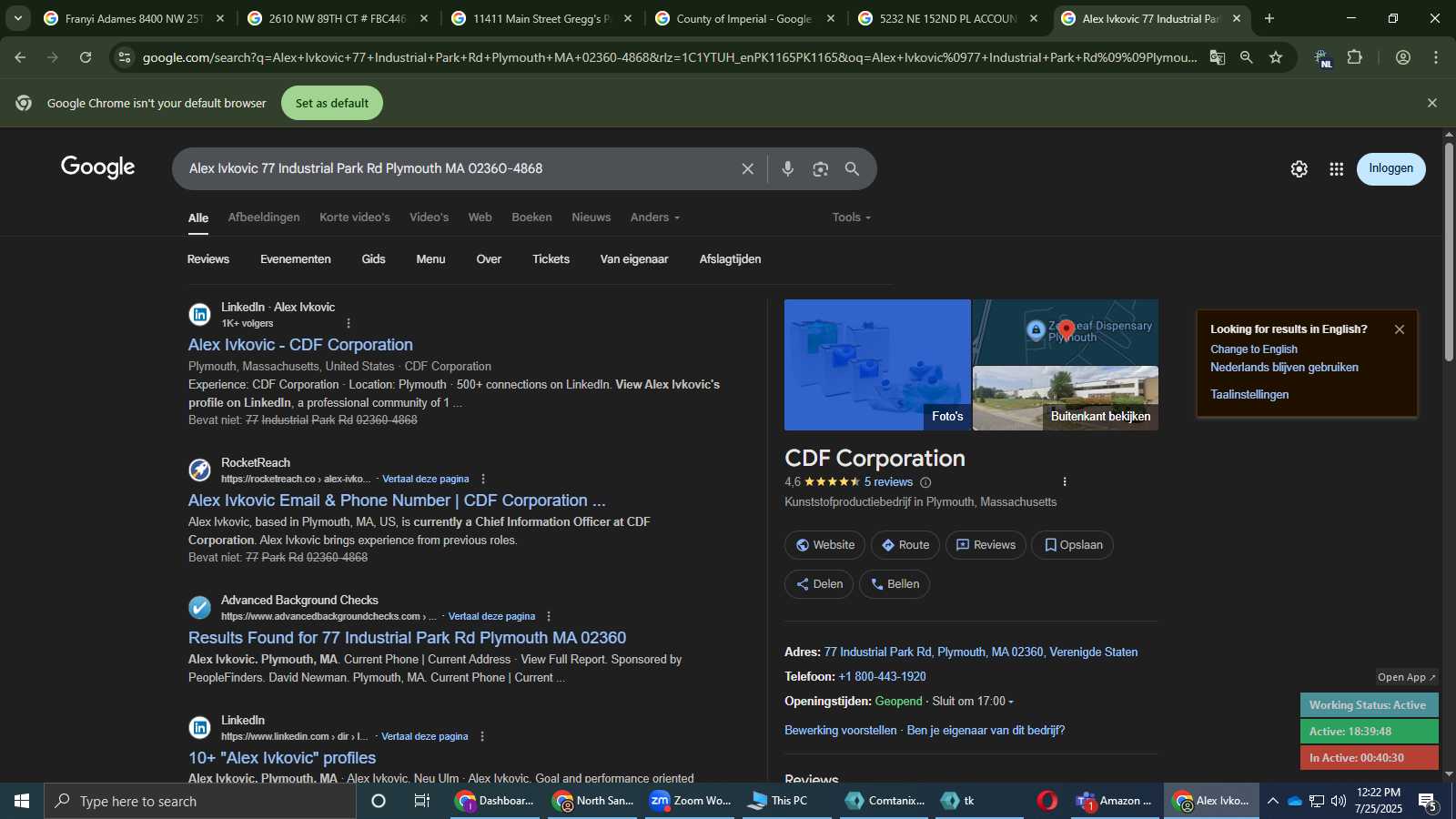Open the Taalinstellingen link

tap(1249, 395)
